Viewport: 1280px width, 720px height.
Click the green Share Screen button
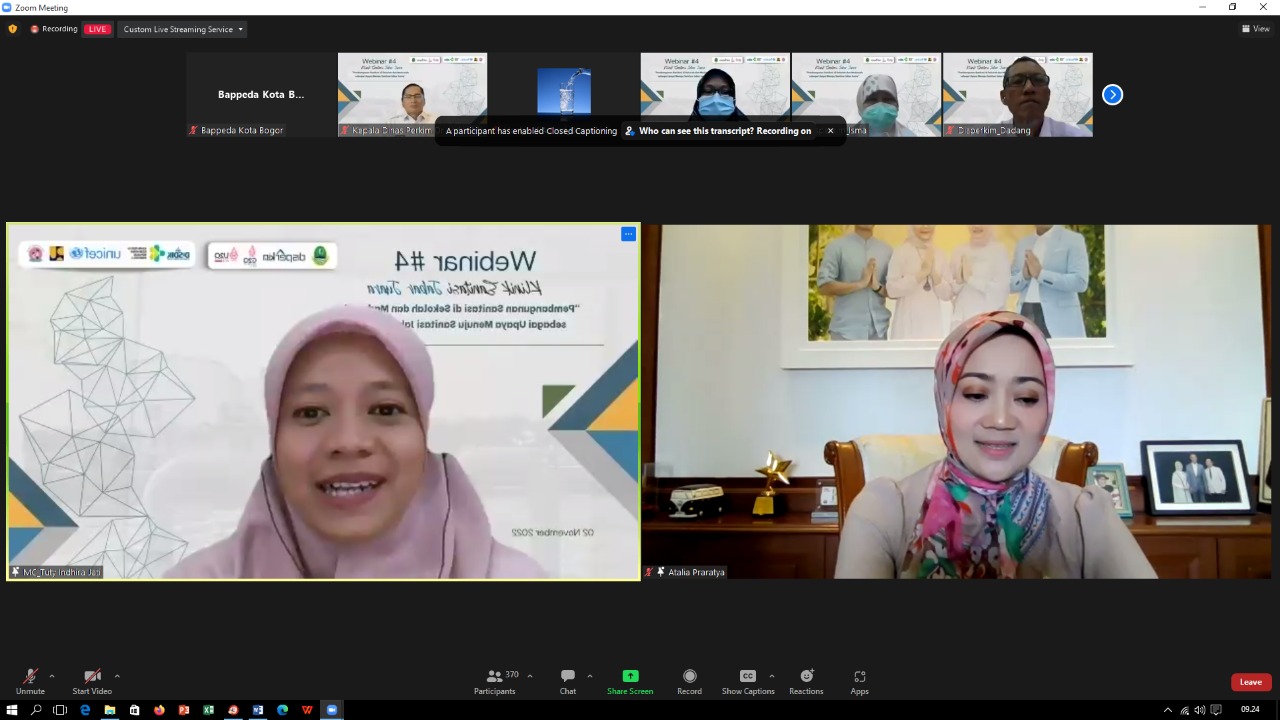[x=630, y=681]
